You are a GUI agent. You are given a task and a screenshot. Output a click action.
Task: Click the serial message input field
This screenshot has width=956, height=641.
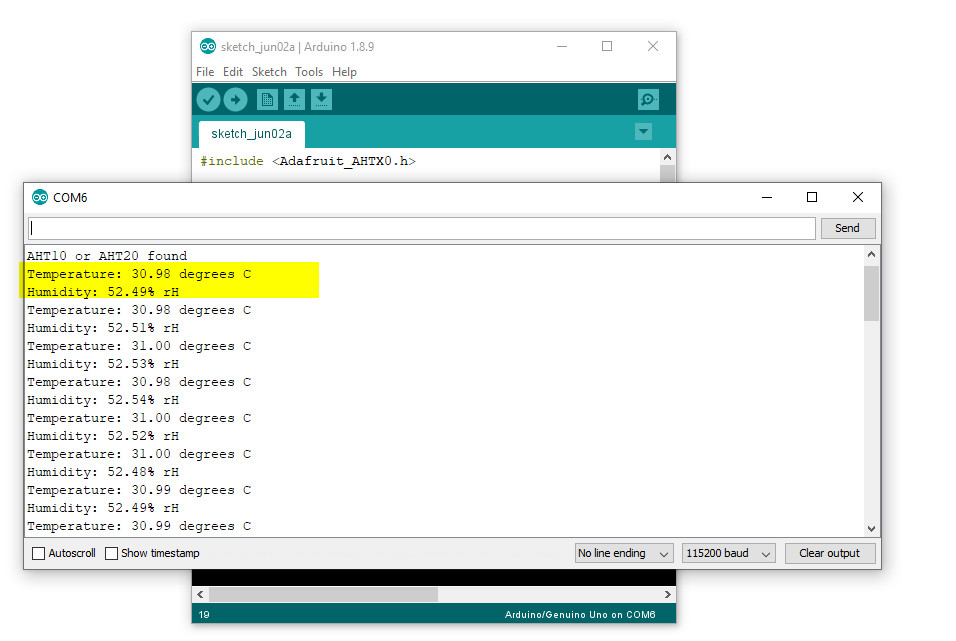coord(421,228)
